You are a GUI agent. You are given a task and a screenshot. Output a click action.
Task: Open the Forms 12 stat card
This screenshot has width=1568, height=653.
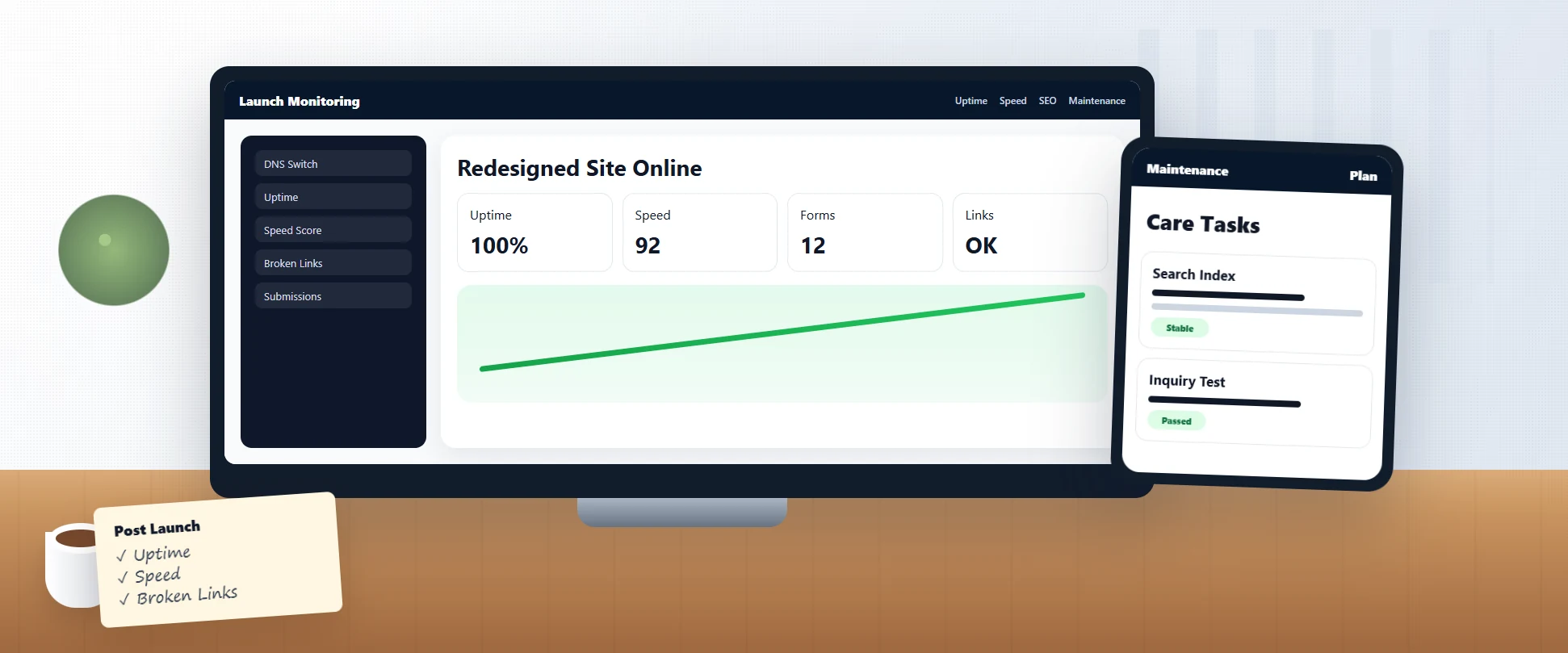tap(865, 232)
